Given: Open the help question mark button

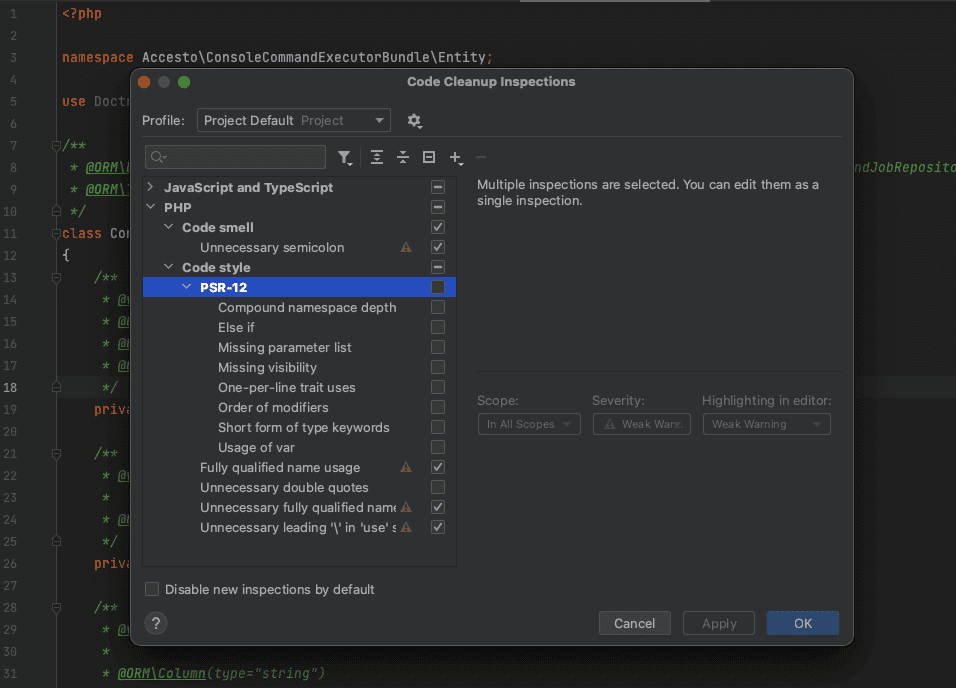Looking at the screenshot, I should [x=155, y=623].
